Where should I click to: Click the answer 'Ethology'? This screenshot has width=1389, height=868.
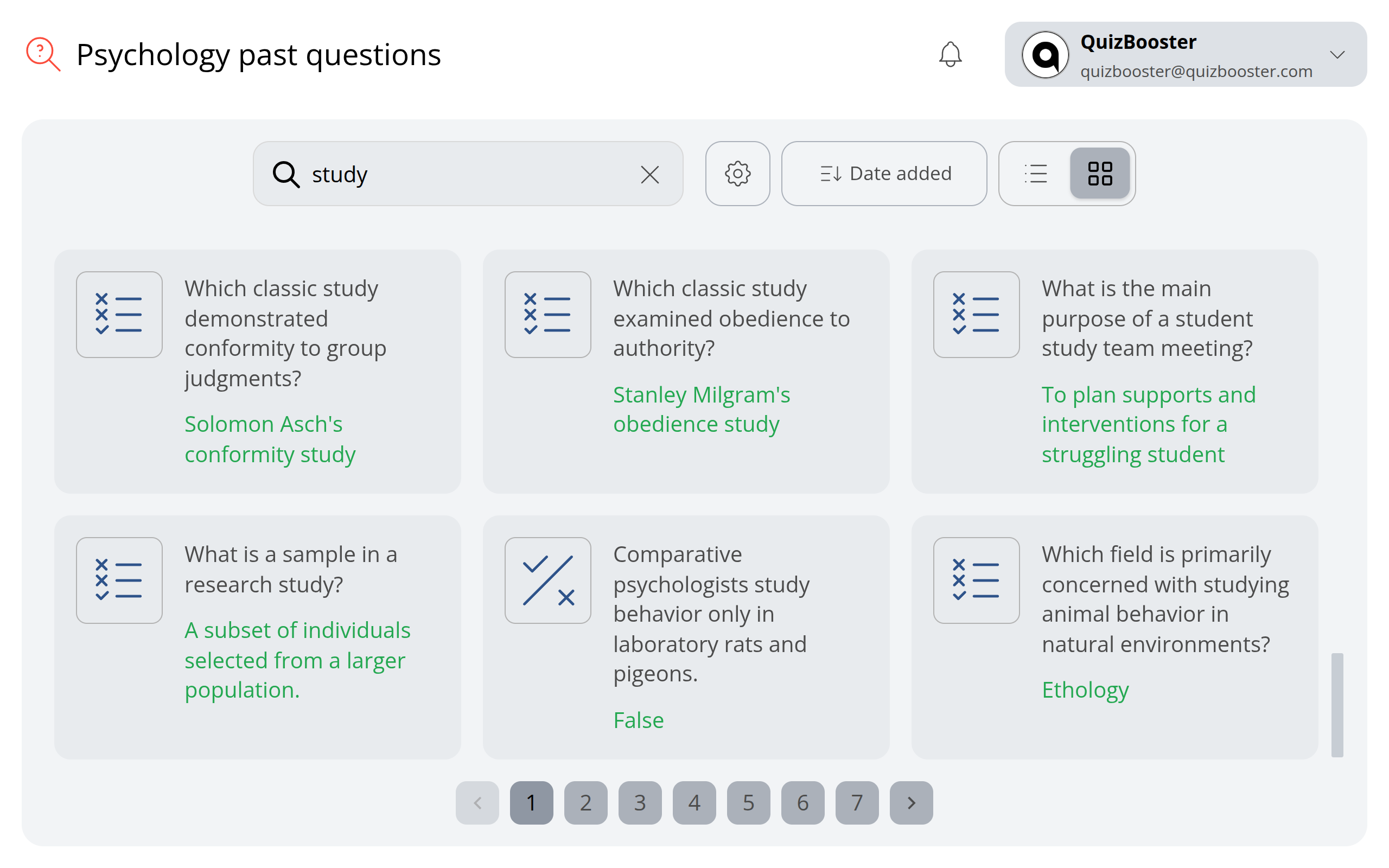tap(1085, 690)
